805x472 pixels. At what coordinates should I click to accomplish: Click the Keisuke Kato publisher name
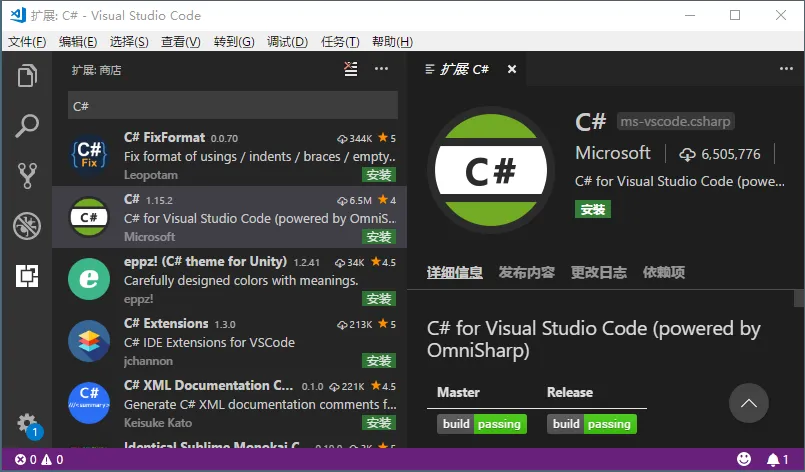click(158, 423)
